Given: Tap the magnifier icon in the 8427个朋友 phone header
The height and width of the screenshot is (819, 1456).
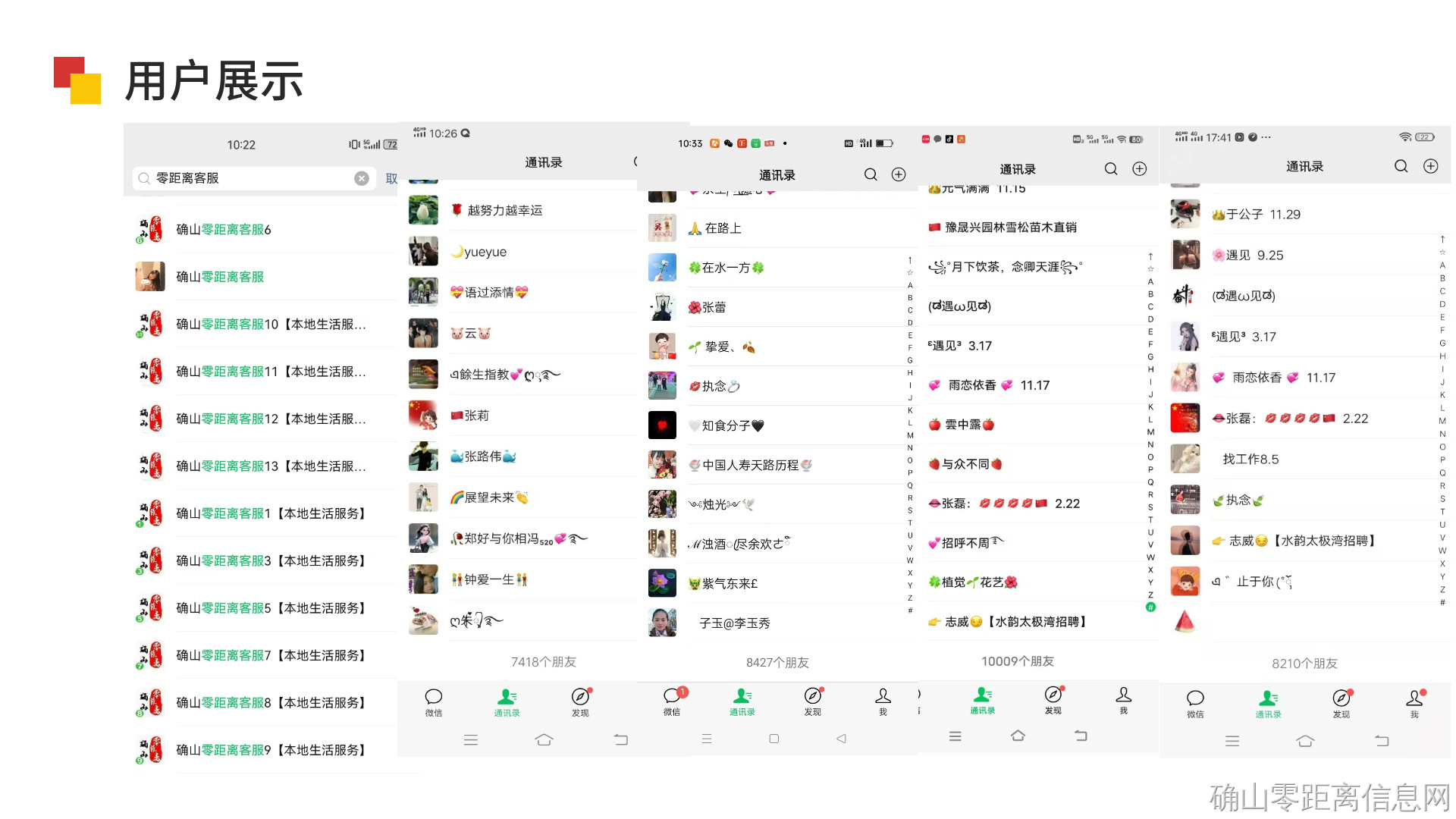Looking at the screenshot, I should coord(871,174).
